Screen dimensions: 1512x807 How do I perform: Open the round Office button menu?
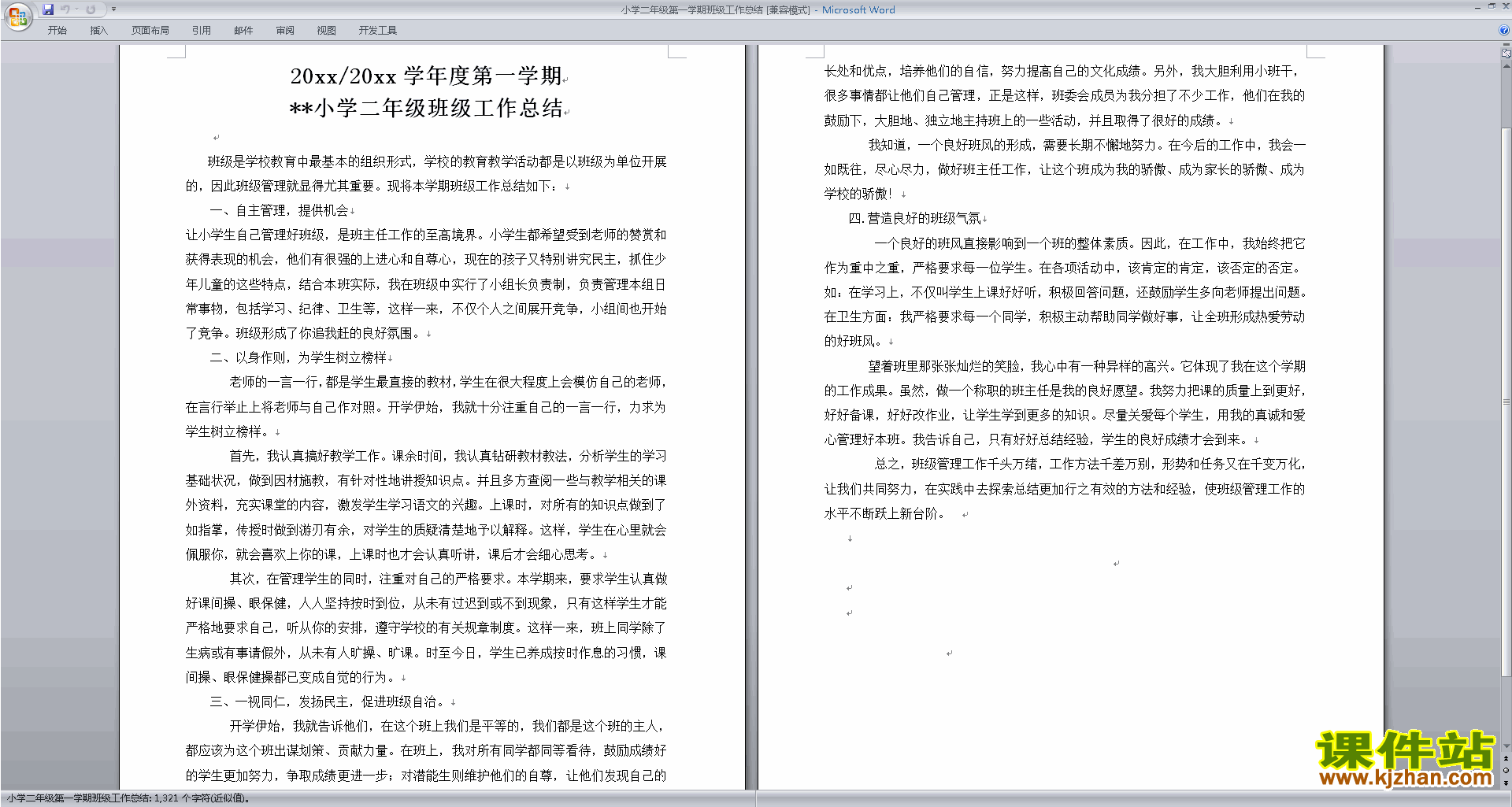point(17,17)
